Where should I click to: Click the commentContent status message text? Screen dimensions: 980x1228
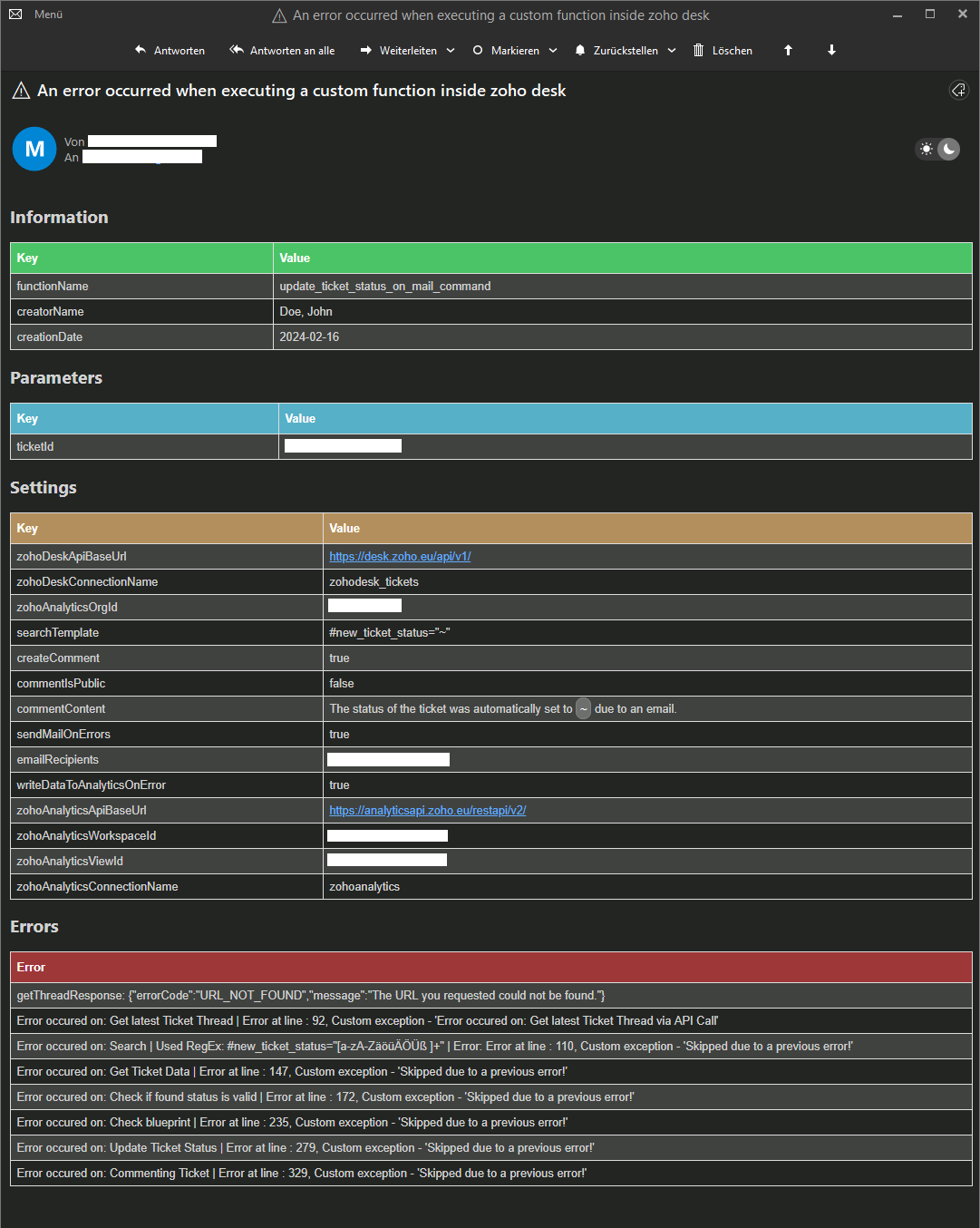click(x=503, y=708)
